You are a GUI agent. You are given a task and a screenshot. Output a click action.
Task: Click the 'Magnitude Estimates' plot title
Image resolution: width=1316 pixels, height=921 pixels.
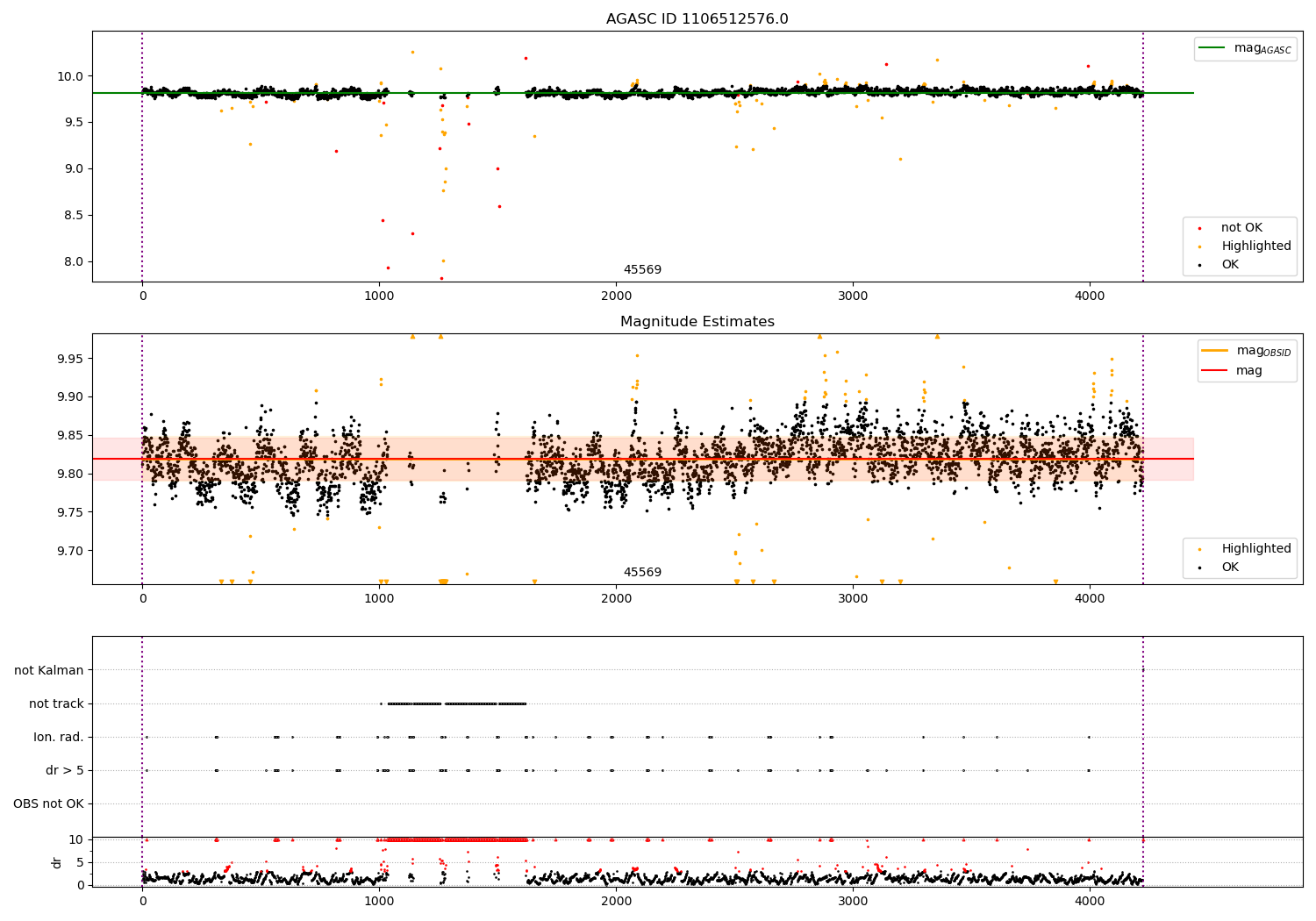pyautogui.click(x=697, y=322)
